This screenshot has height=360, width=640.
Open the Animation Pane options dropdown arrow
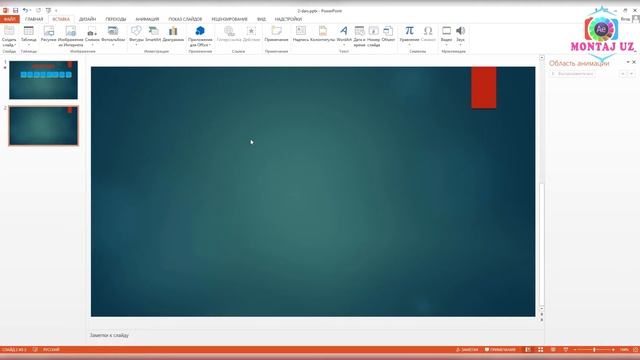coord(628,62)
